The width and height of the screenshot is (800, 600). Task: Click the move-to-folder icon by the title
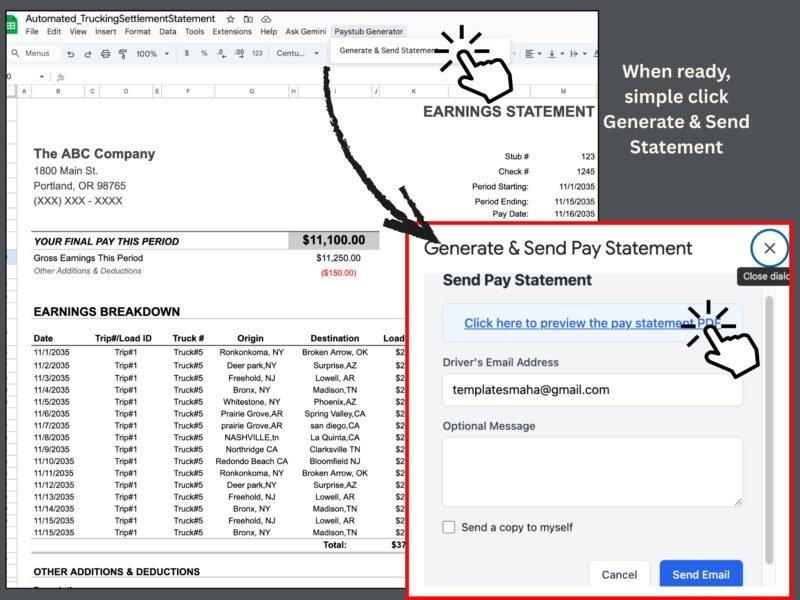pos(248,19)
